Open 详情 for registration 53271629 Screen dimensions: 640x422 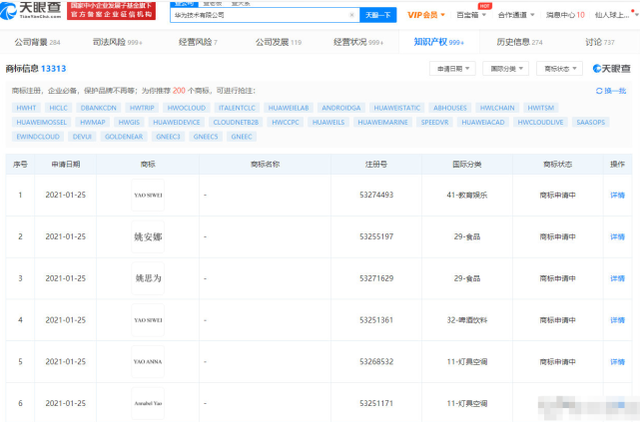(618, 278)
